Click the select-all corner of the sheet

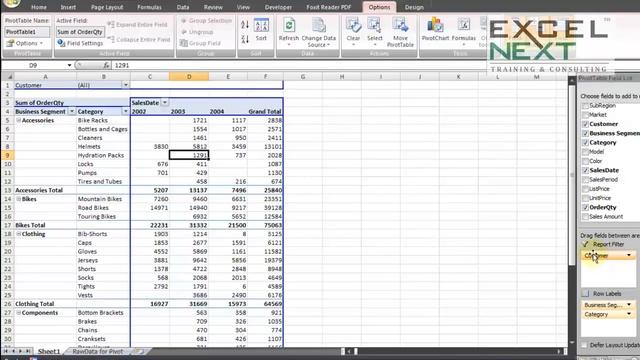[8, 76]
